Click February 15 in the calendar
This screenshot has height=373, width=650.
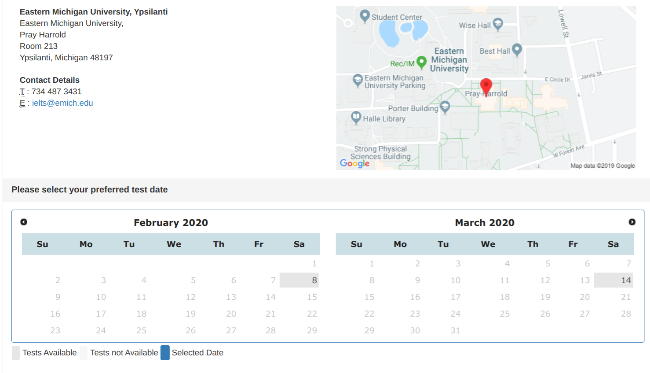coord(312,297)
